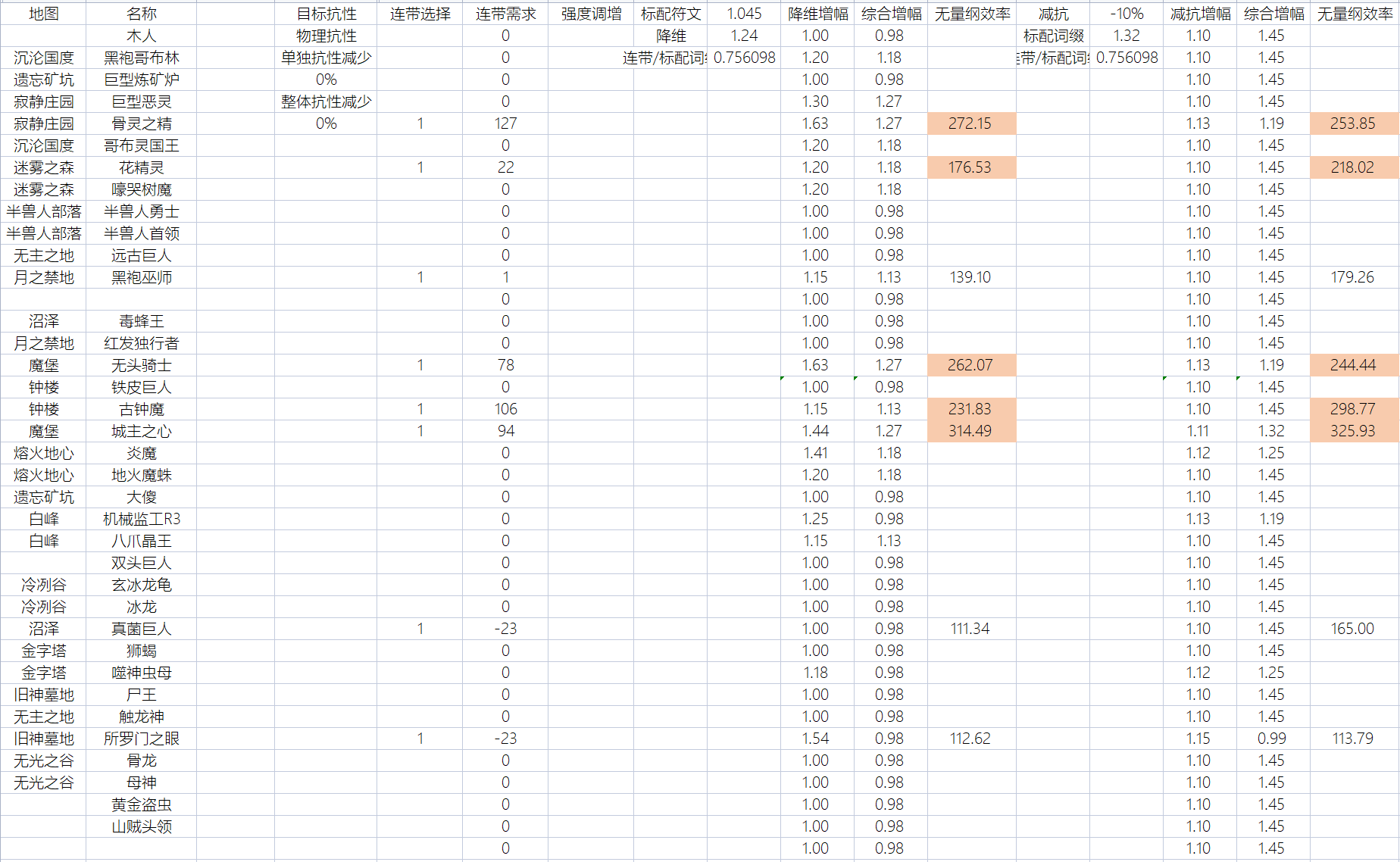Select the 物理抗性 cell

coord(326,36)
